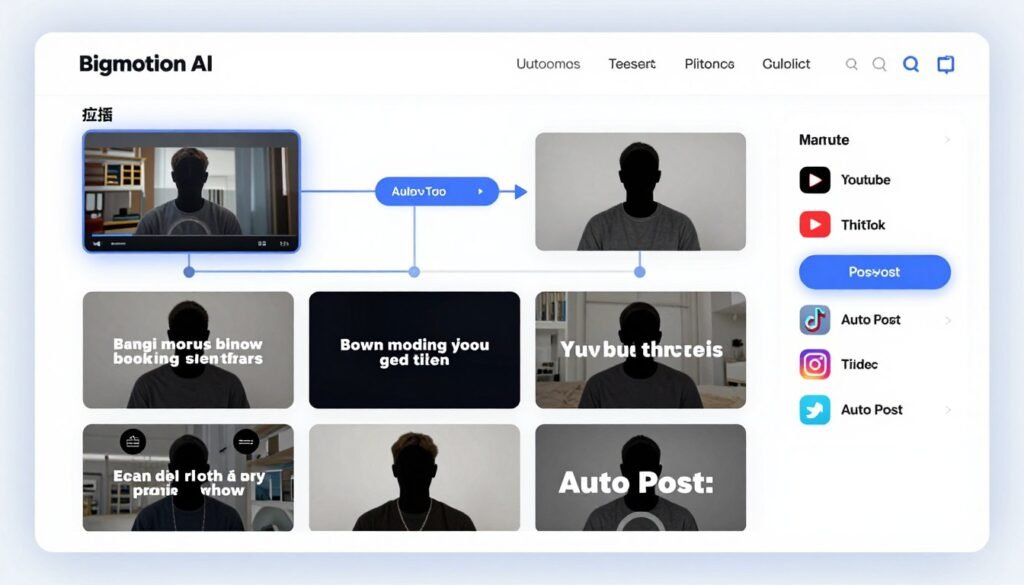Click the black YouTube play icon

814,180
